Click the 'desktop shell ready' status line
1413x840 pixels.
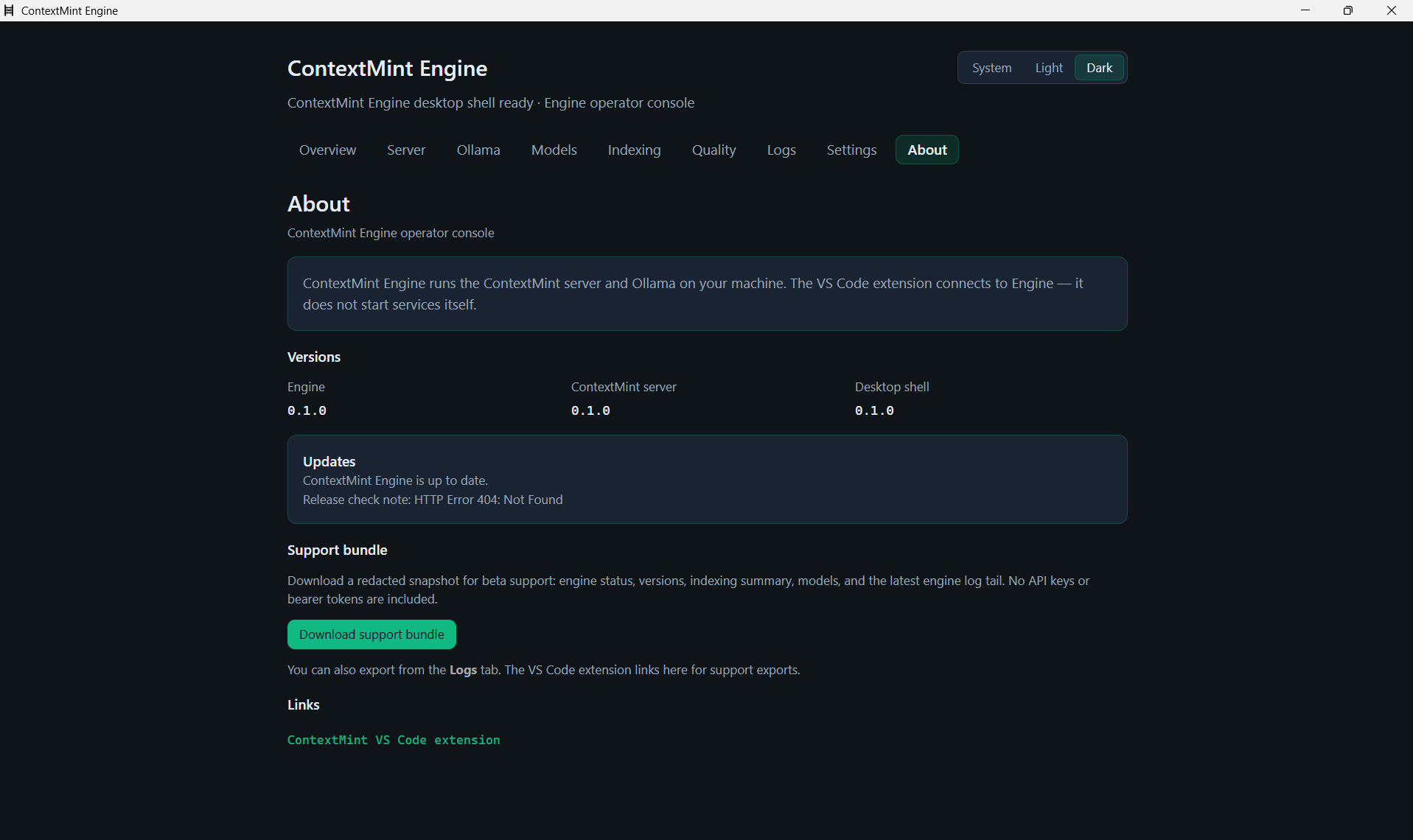pos(491,102)
